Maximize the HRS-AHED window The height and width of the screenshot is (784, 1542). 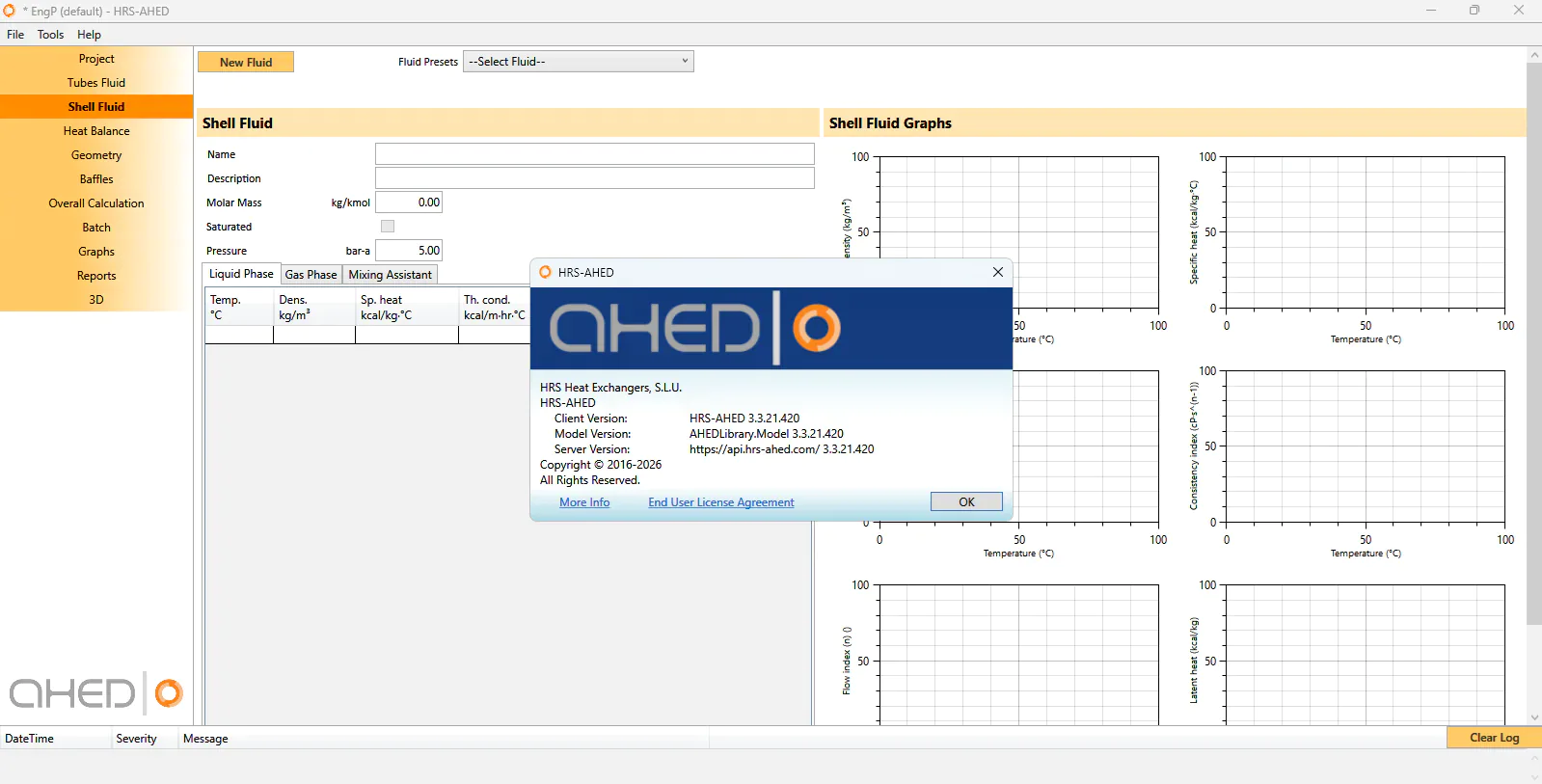point(1474,11)
